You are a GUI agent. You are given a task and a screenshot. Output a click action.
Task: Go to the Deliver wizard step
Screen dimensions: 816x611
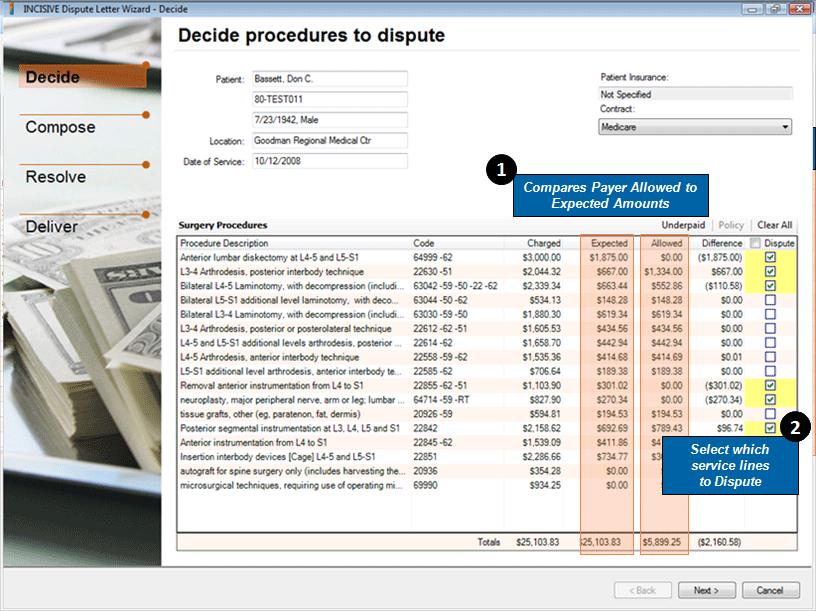(x=52, y=226)
